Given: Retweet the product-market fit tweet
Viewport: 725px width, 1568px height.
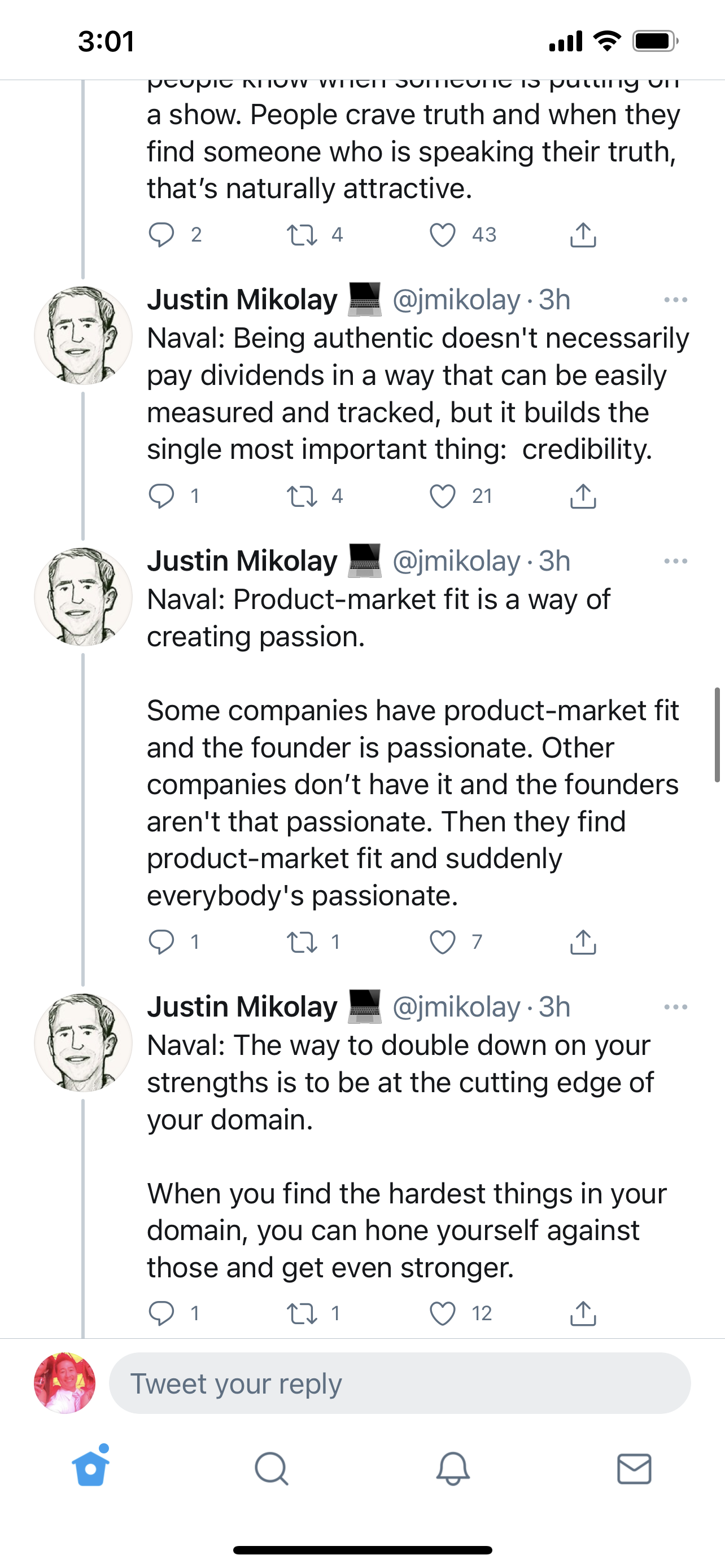Looking at the screenshot, I should (302, 941).
